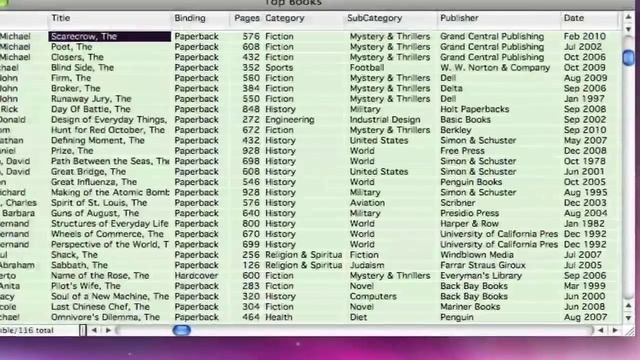Click the 'Judaism' subcategory cell
The width and height of the screenshot is (640, 360).
[x=367, y=265]
